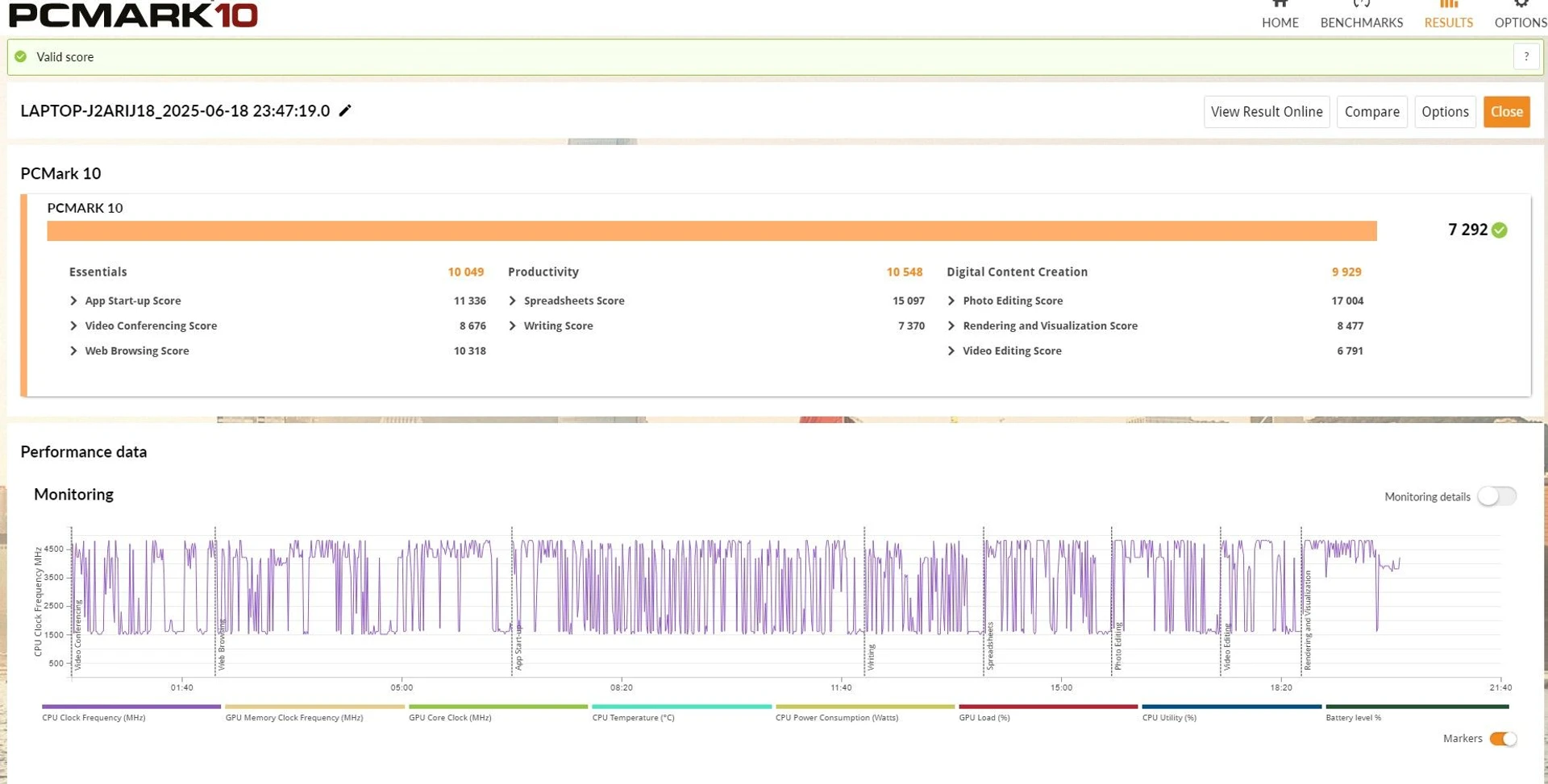Expand Video Conferencing Score row

[x=73, y=326]
